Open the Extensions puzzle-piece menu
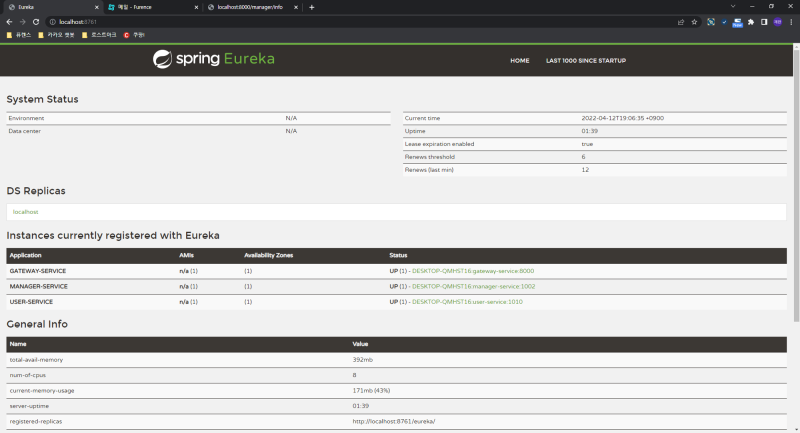800x433 pixels. point(751,22)
